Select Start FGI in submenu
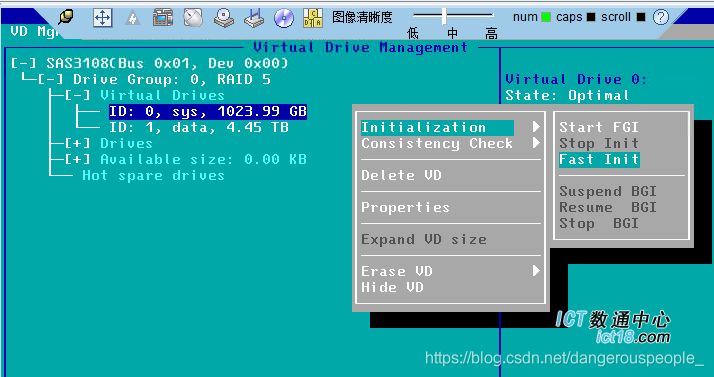This screenshot has width=714, height=377. [599, 127]
